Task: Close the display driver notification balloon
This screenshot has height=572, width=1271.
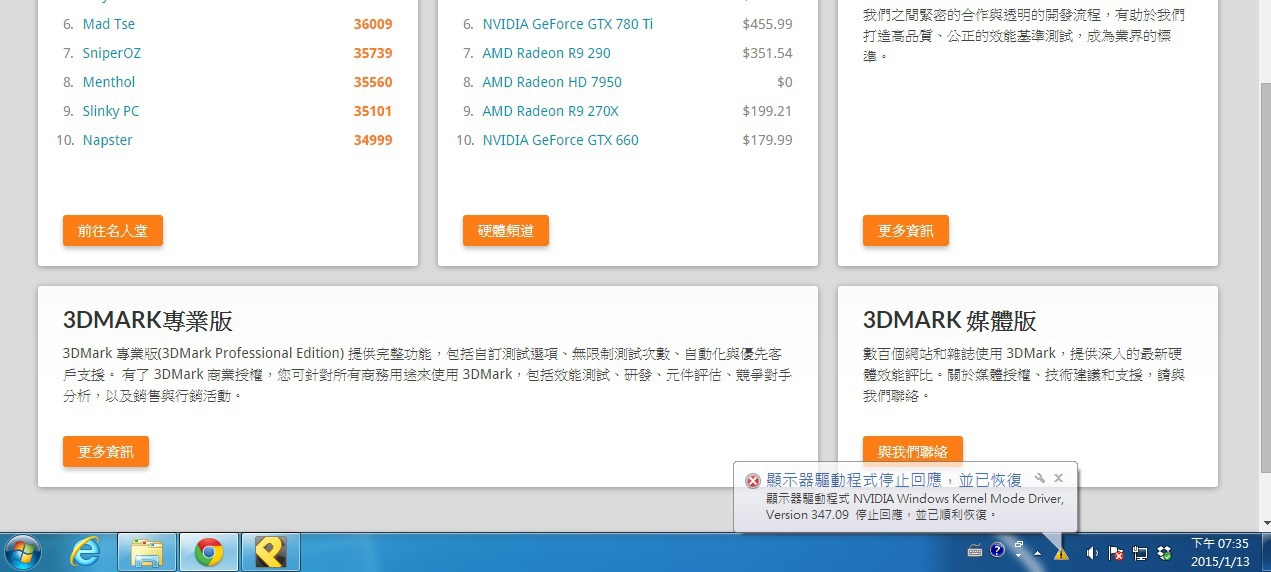Action: (x=1058, y=478)
